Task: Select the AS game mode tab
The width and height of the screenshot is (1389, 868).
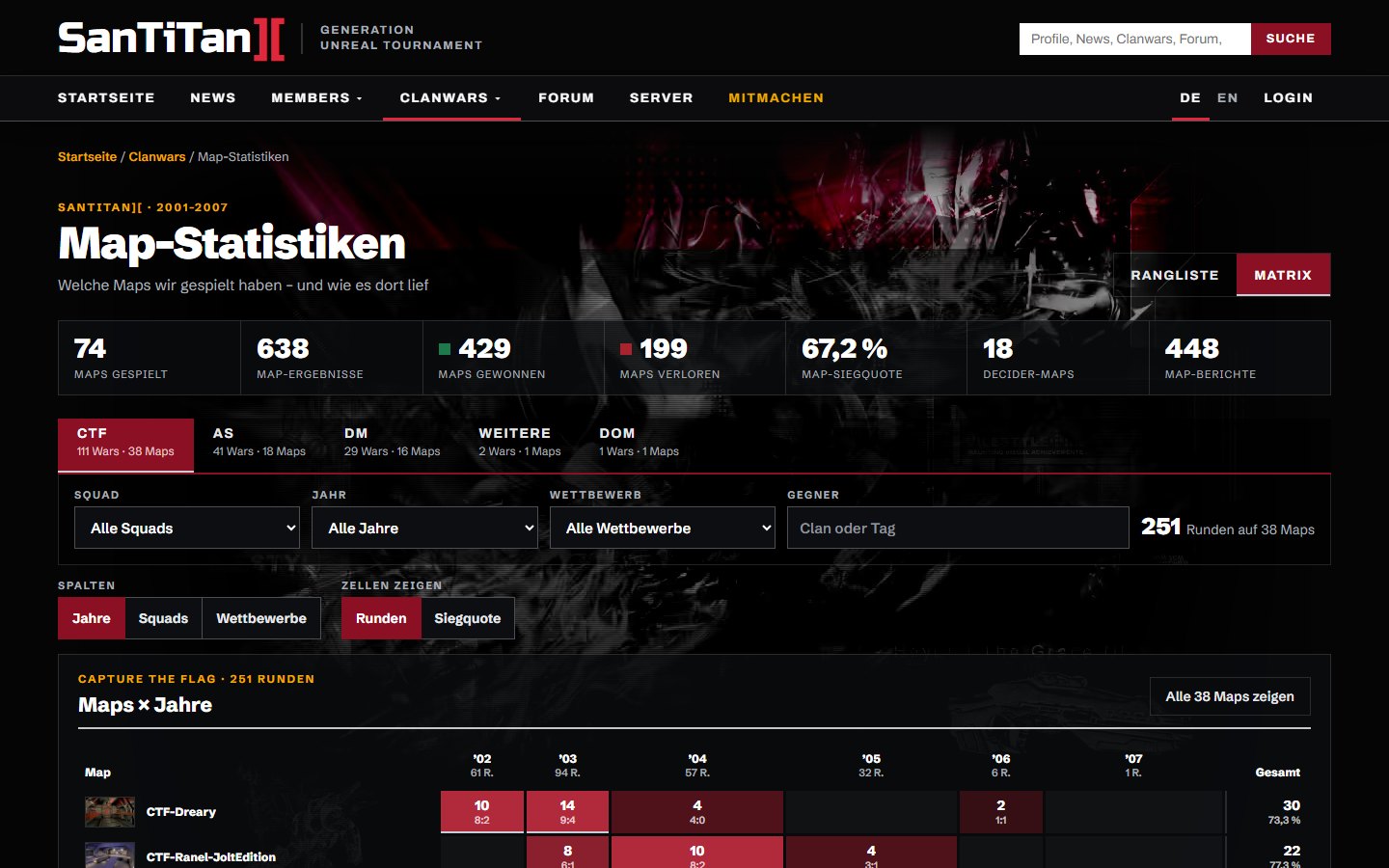Action: click(x=259, y=445)
